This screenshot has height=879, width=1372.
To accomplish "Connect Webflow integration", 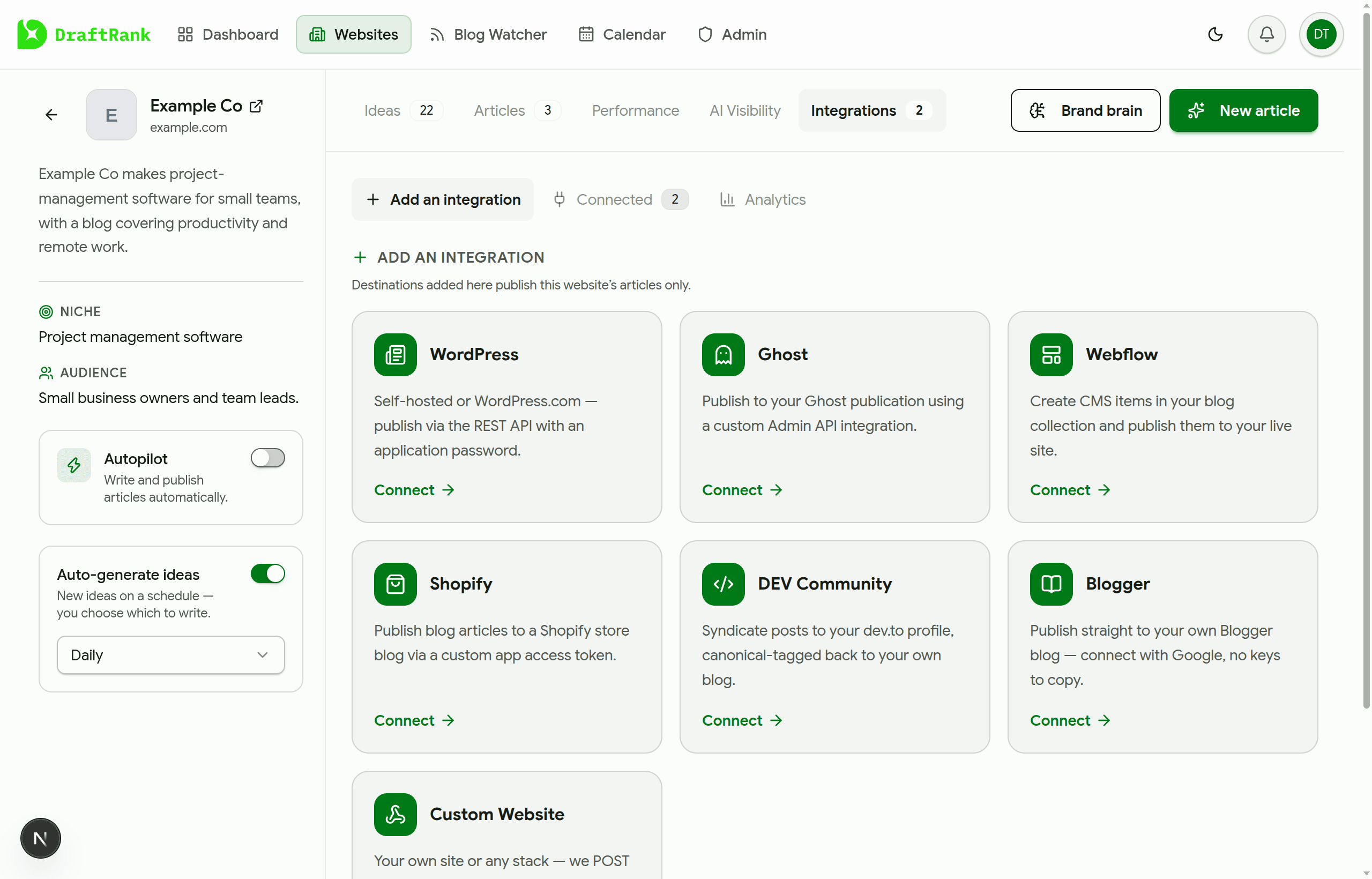I will click(1070, 490).
